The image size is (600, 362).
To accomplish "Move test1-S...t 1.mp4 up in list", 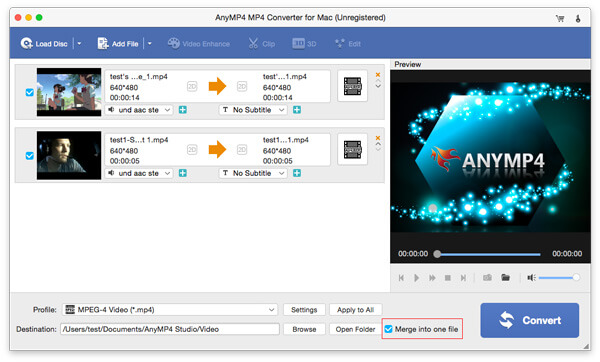I will [x=378, y=144].
